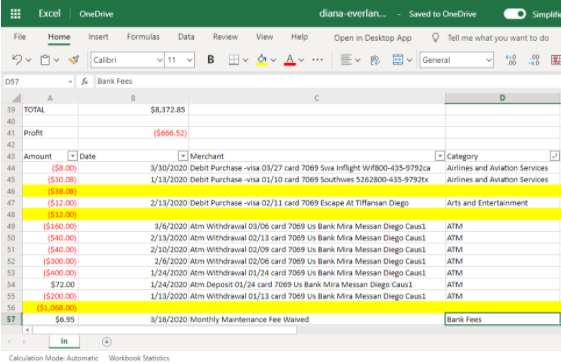Click the diana-everlan file name
561x363 pixels.
352,14
